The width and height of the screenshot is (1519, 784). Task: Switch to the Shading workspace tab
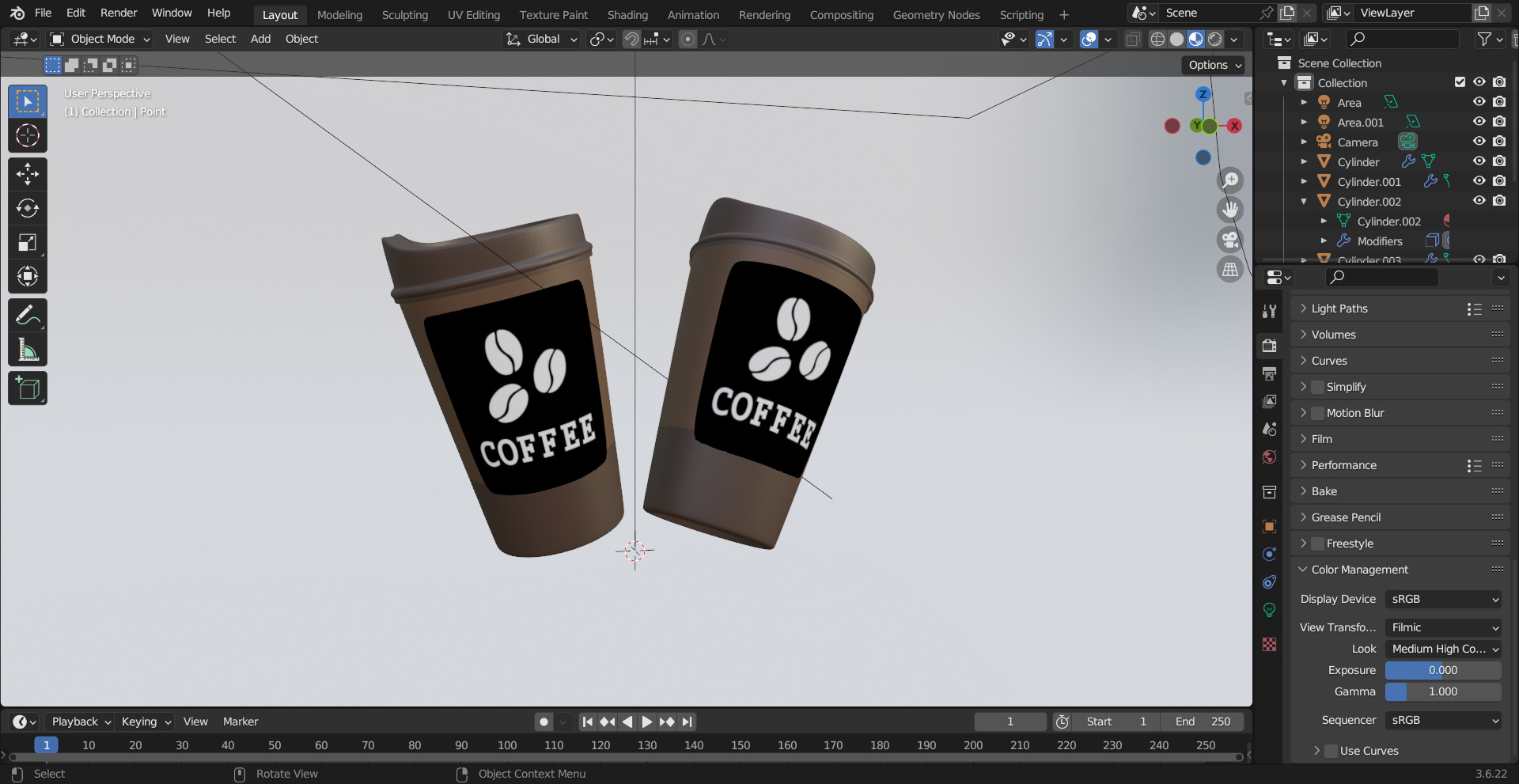(x=627, y=14)
